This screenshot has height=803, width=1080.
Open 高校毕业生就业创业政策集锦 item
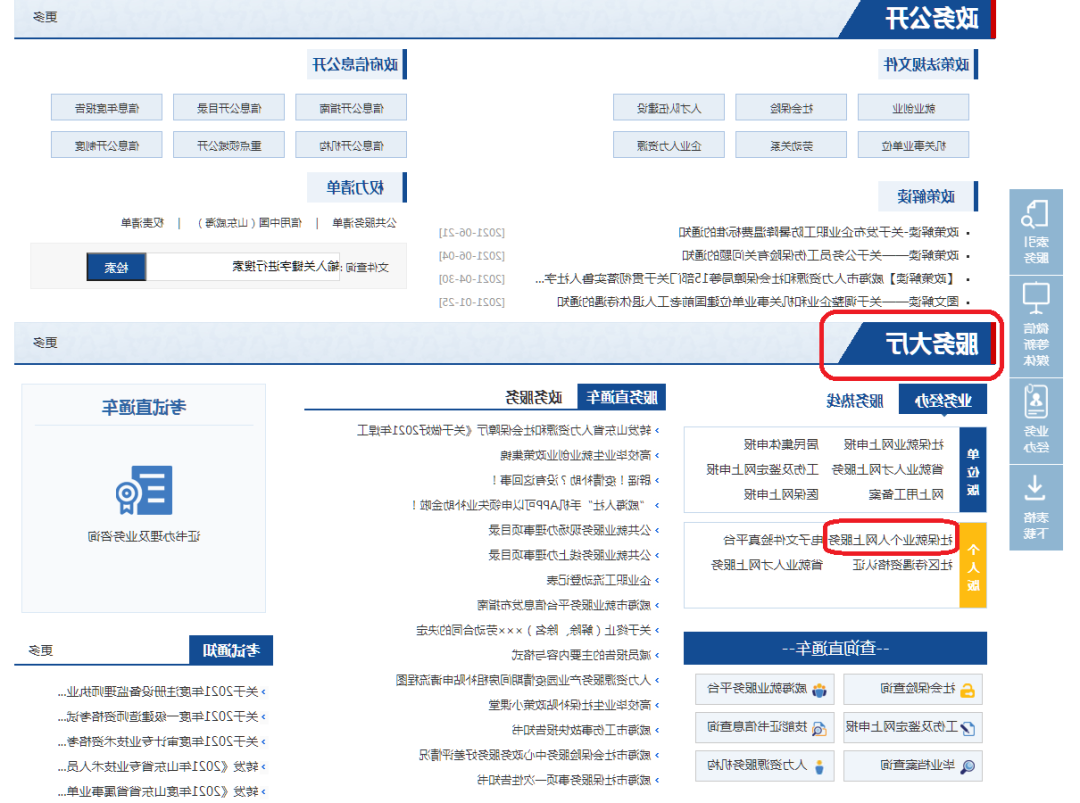tap(576, 455)
